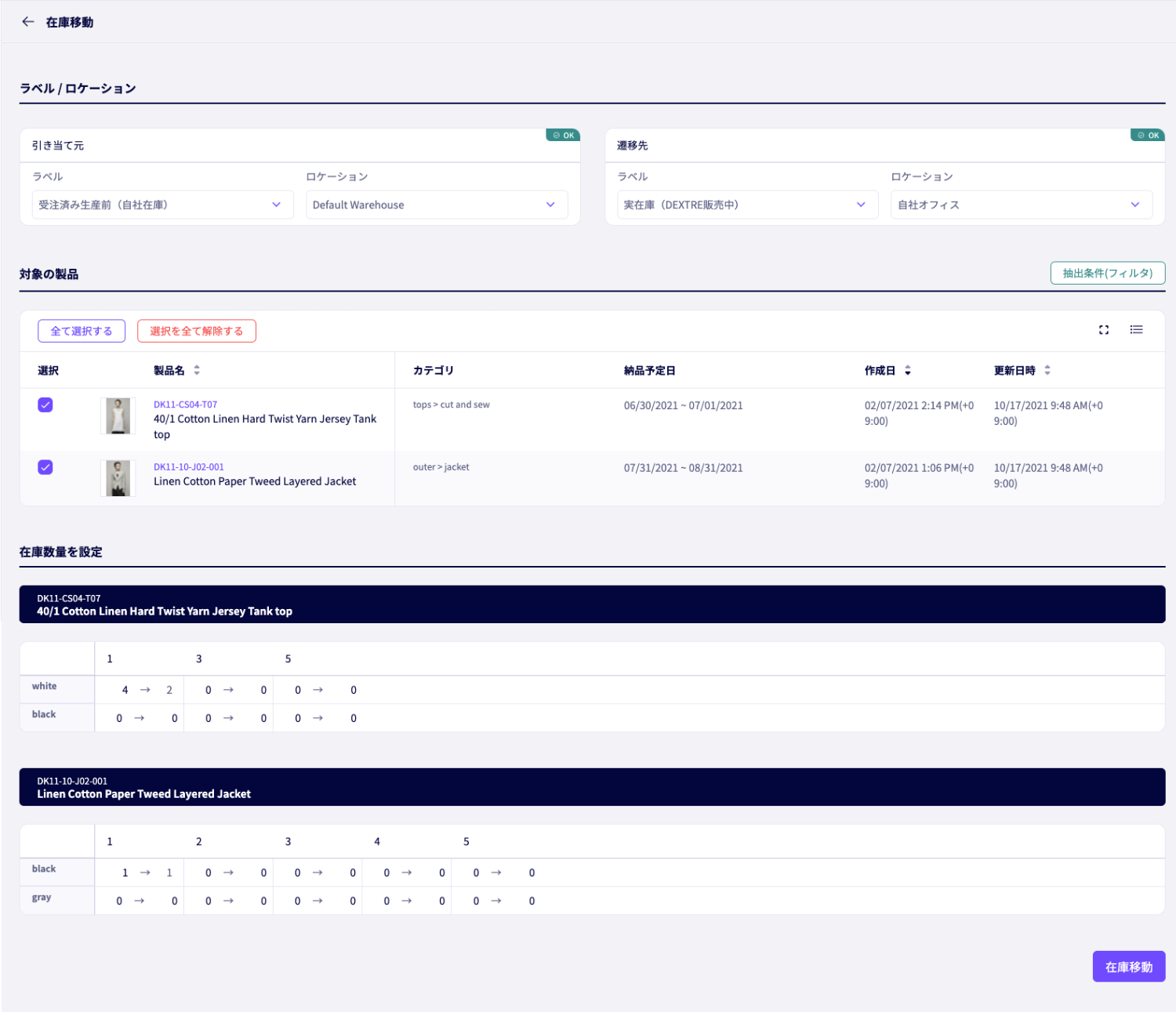Uncheck the DK11-CS04-T07 product checkbox
This screenshot has width=1176, height=1012.
(45, 405)
